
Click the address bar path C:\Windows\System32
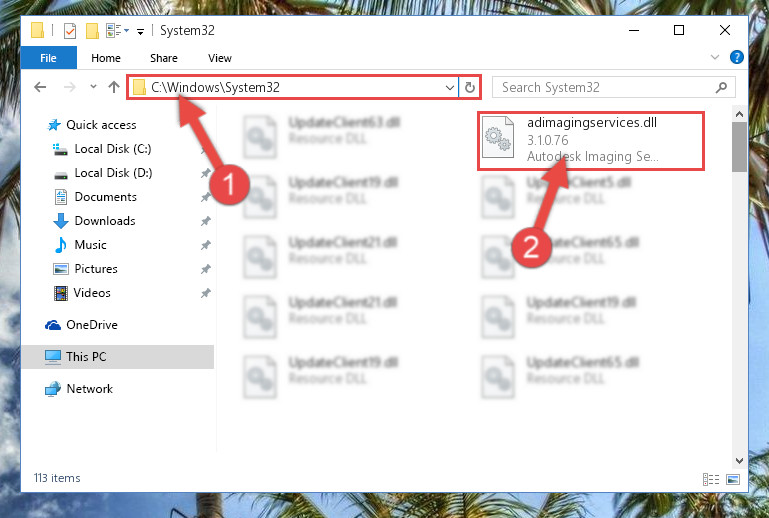[215, 87]
